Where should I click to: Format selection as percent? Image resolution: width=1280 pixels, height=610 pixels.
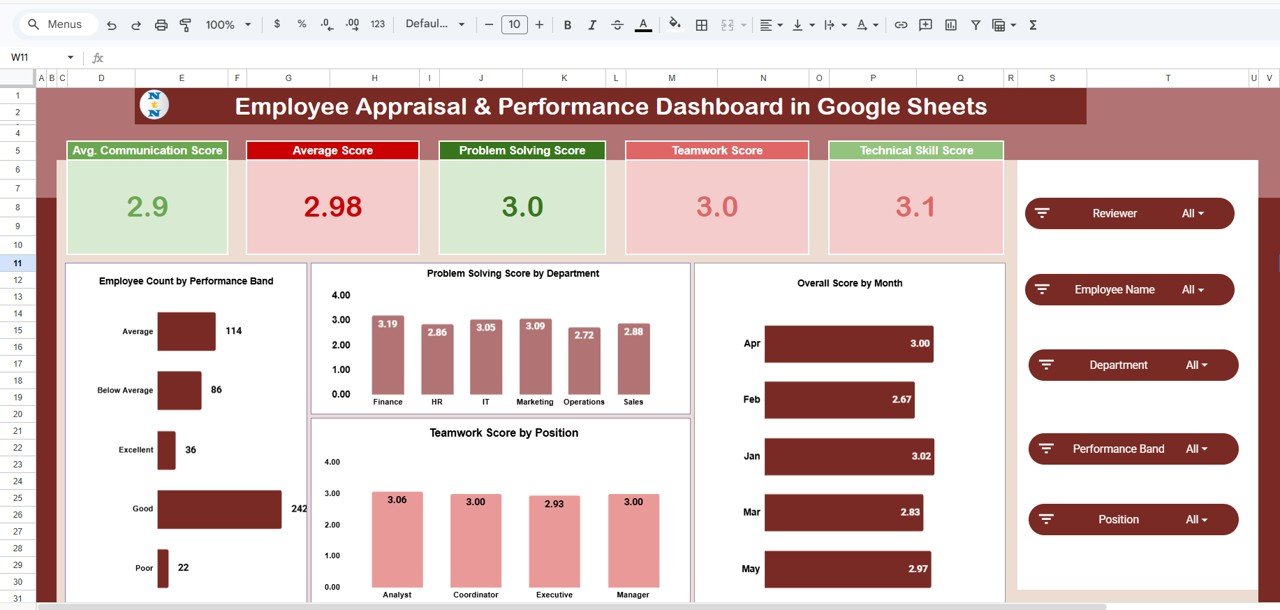pyautogui.click(x=301, y=24)
